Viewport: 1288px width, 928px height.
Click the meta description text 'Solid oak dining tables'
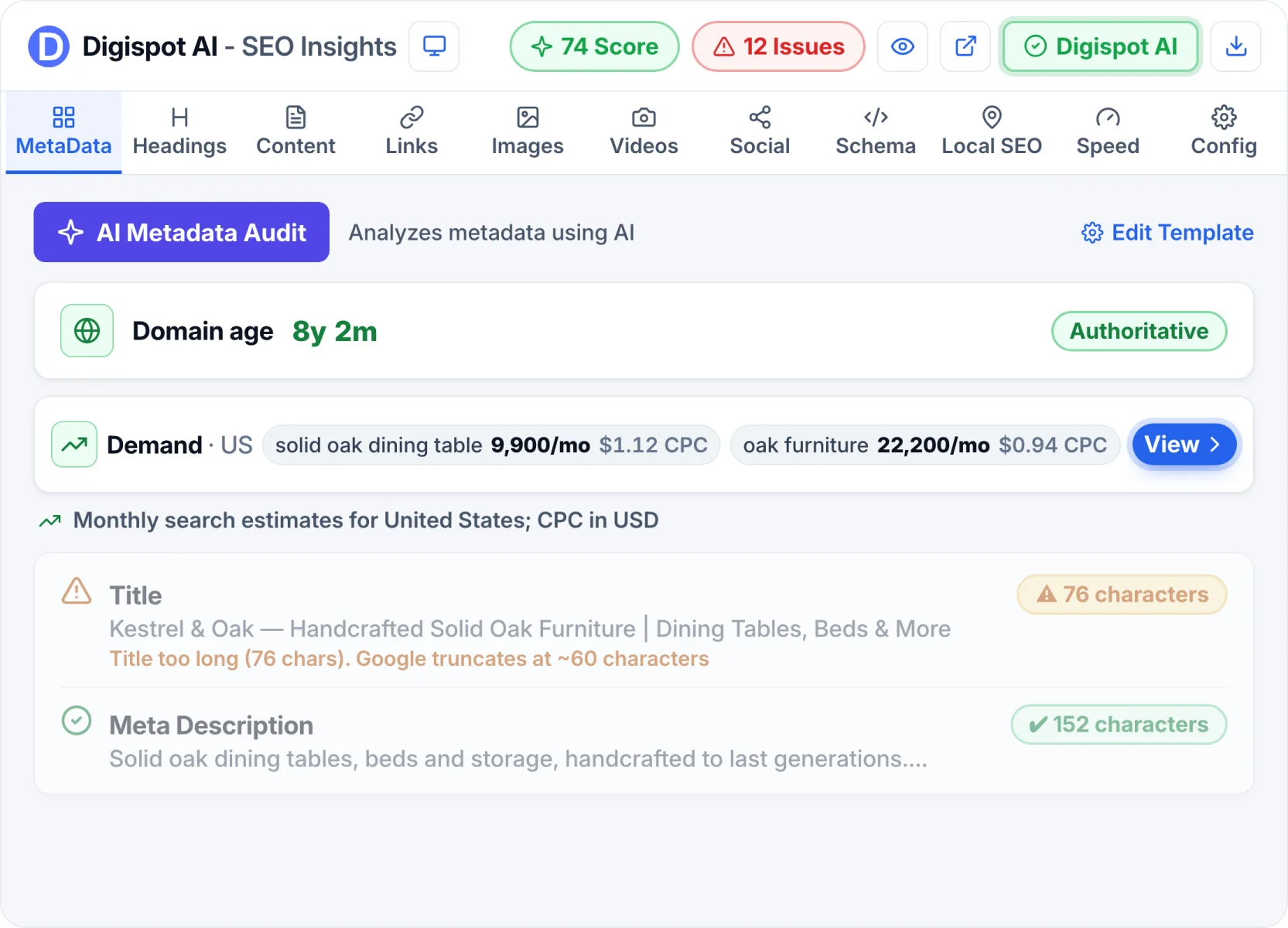tap(518, 759)
